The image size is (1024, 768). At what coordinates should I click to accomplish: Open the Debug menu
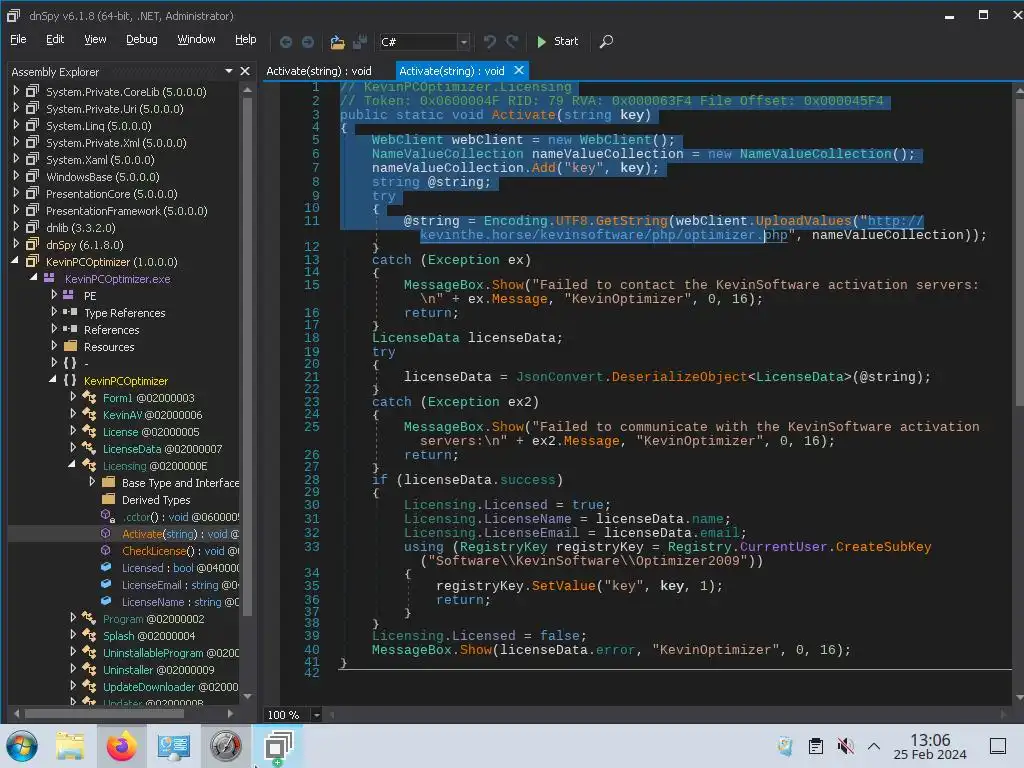click(x=142, y=39)
